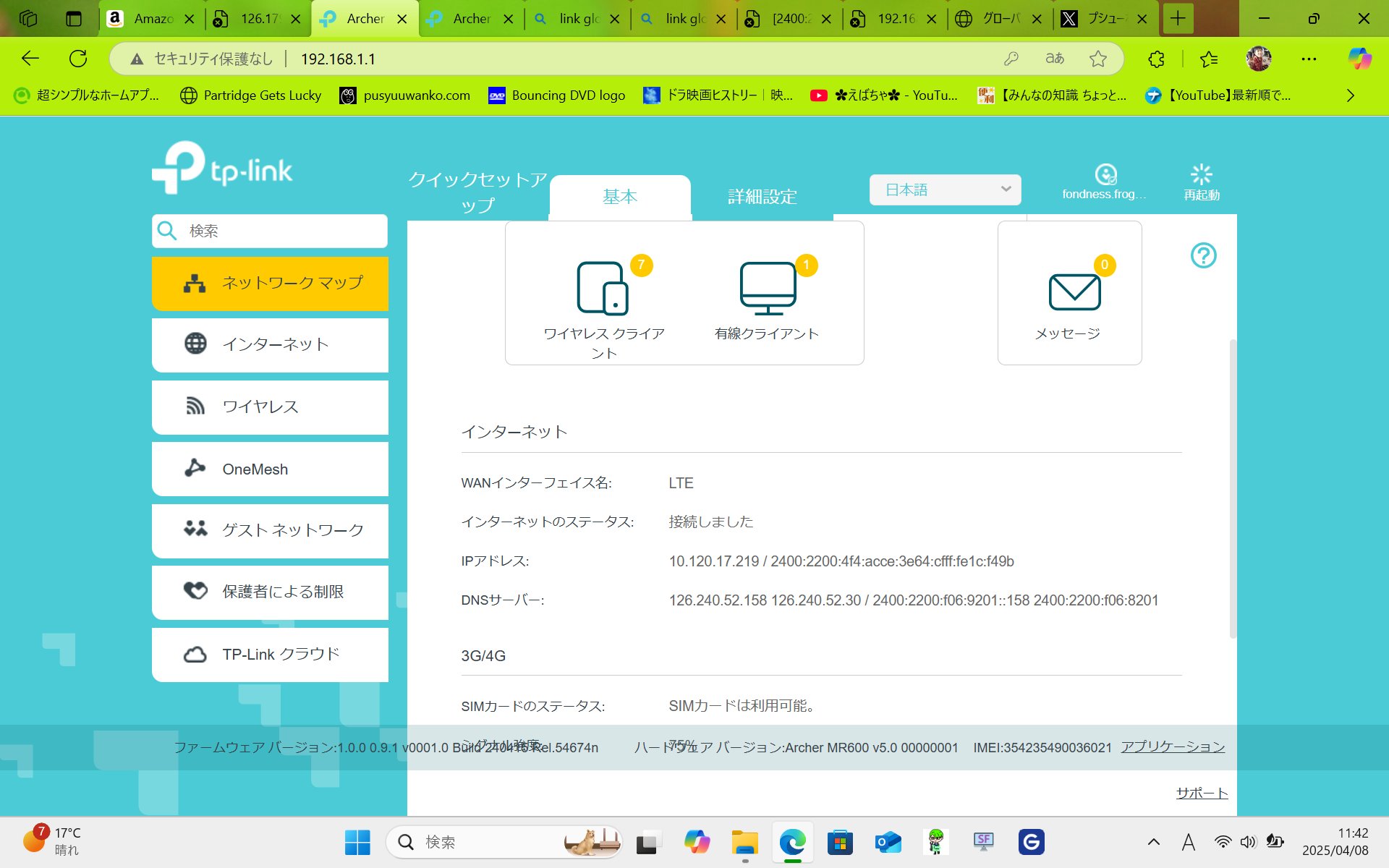The image size is (1389, 868).
Task: Click the アプリケーション link
Action: pyautogui.click(x=1172, y=746)
